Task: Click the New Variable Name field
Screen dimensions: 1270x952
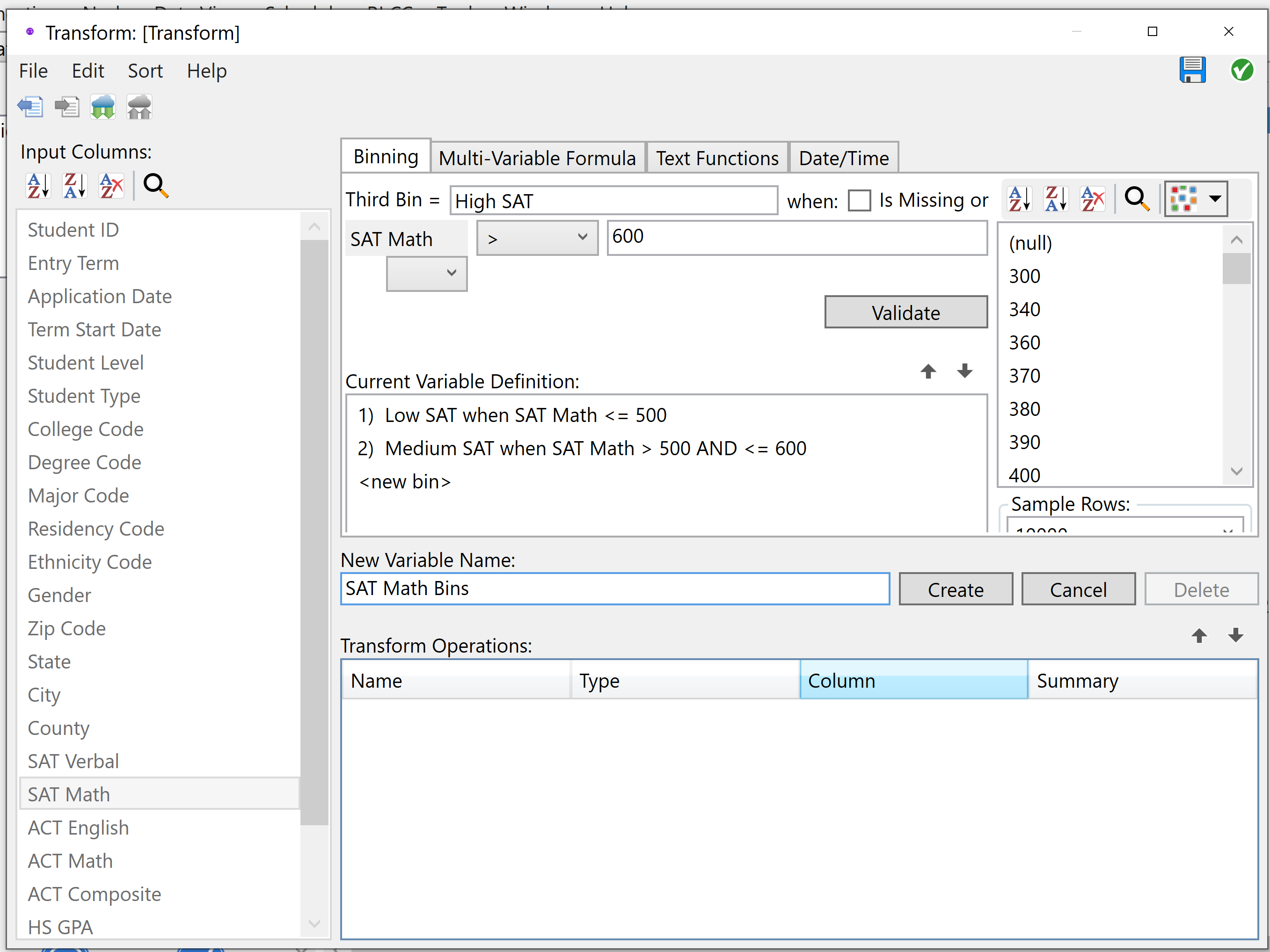Action: tap(615, 589)
